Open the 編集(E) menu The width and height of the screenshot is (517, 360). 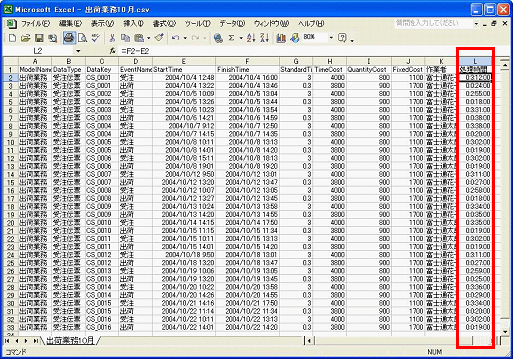click(70, 24)
